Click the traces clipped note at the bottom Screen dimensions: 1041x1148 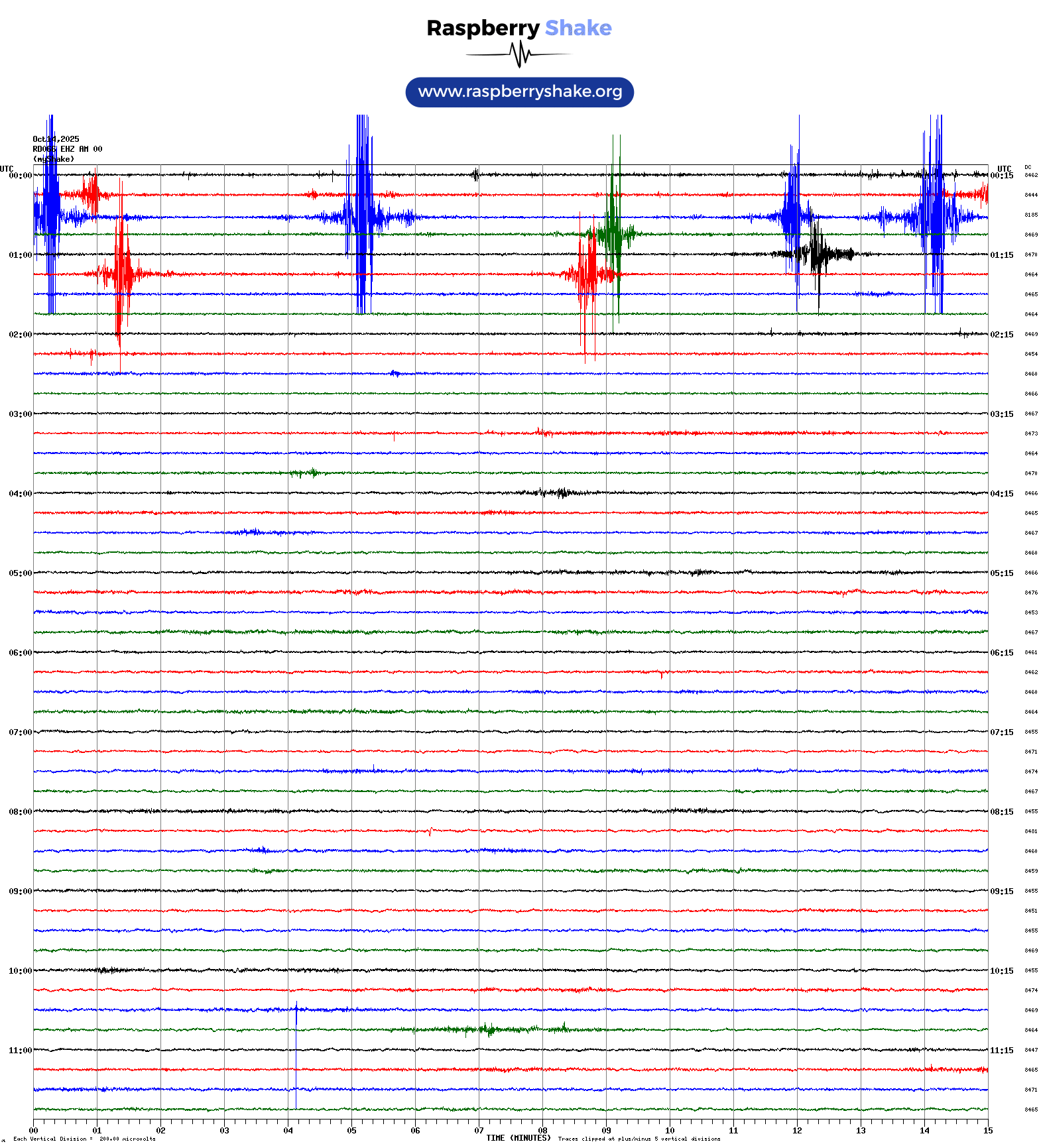639,1139
